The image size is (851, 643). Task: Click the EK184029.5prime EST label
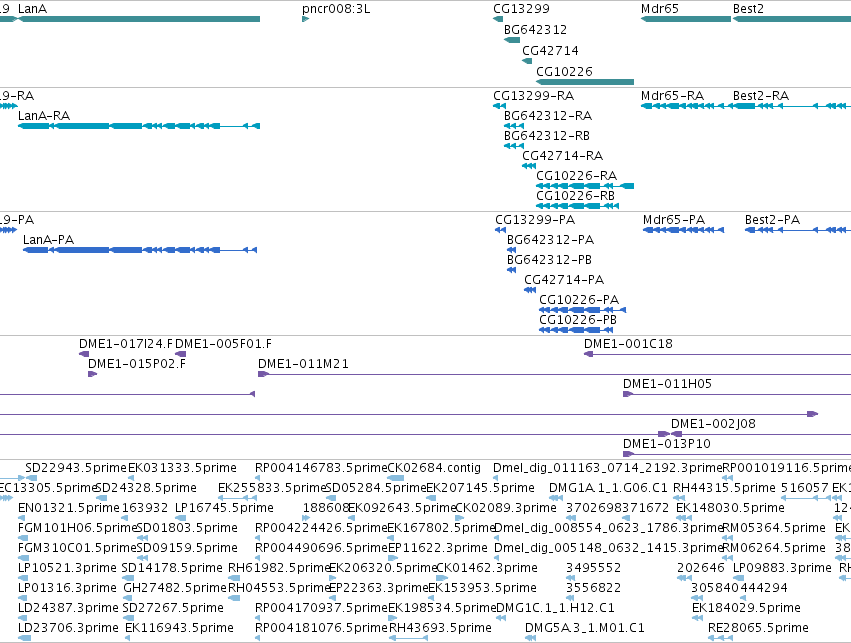click(746, 608)
